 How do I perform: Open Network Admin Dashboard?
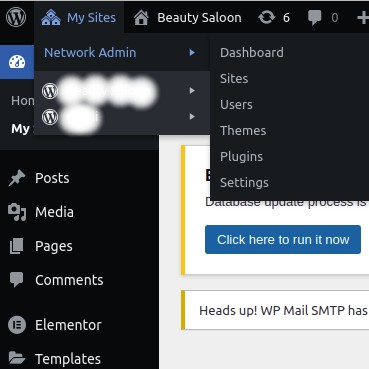[252, 53]
